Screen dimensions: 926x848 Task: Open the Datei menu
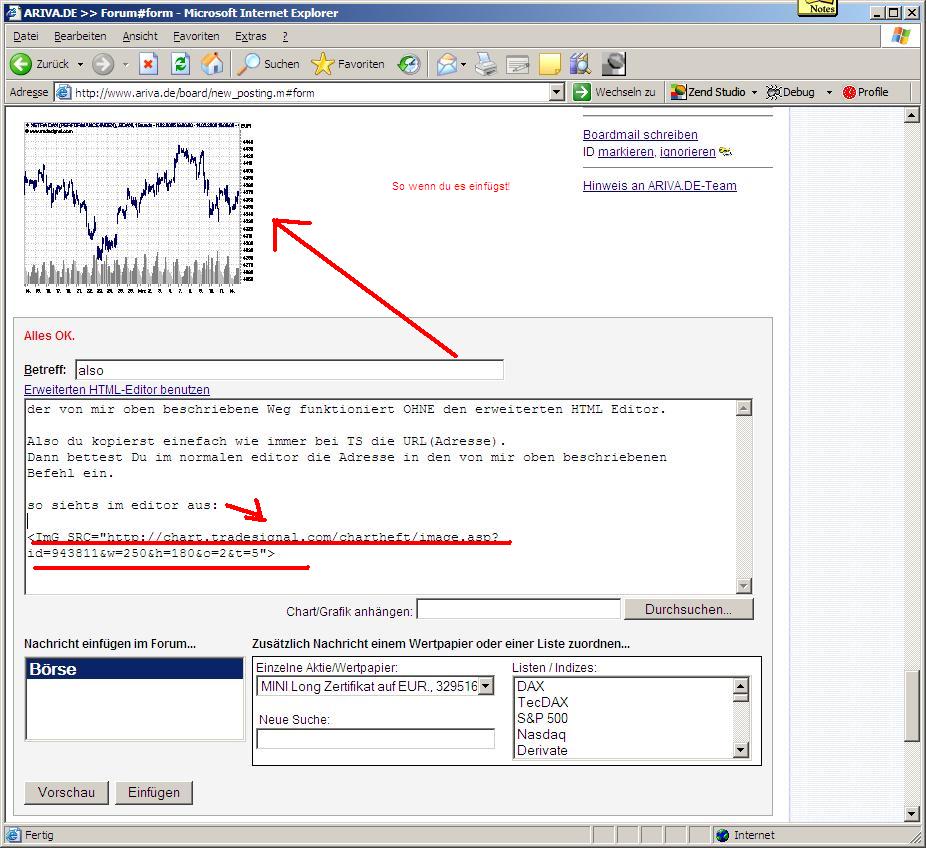tap(25, 35)
